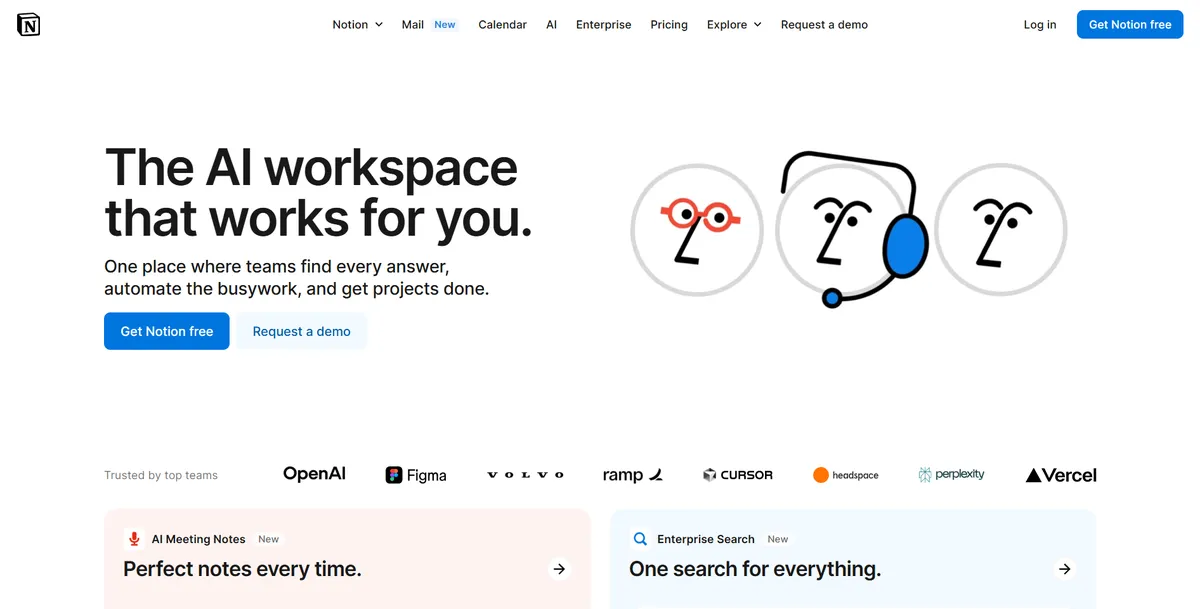1200x609 pixels.
Task: Open the Pricing nav item
Action: [669, 25]
